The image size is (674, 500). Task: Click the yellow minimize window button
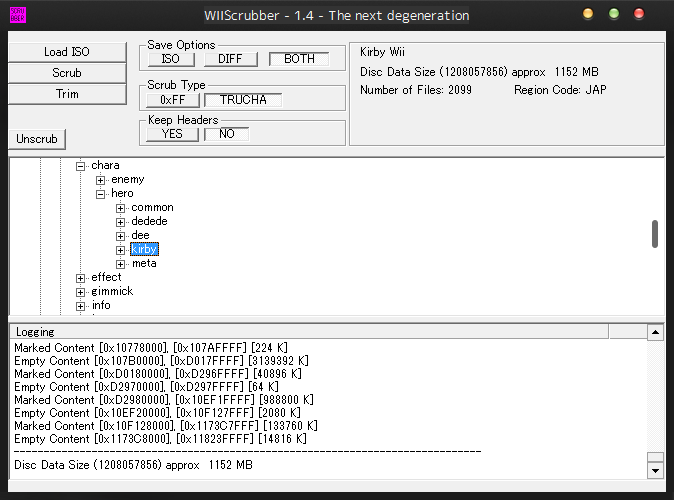coord(588,14)
